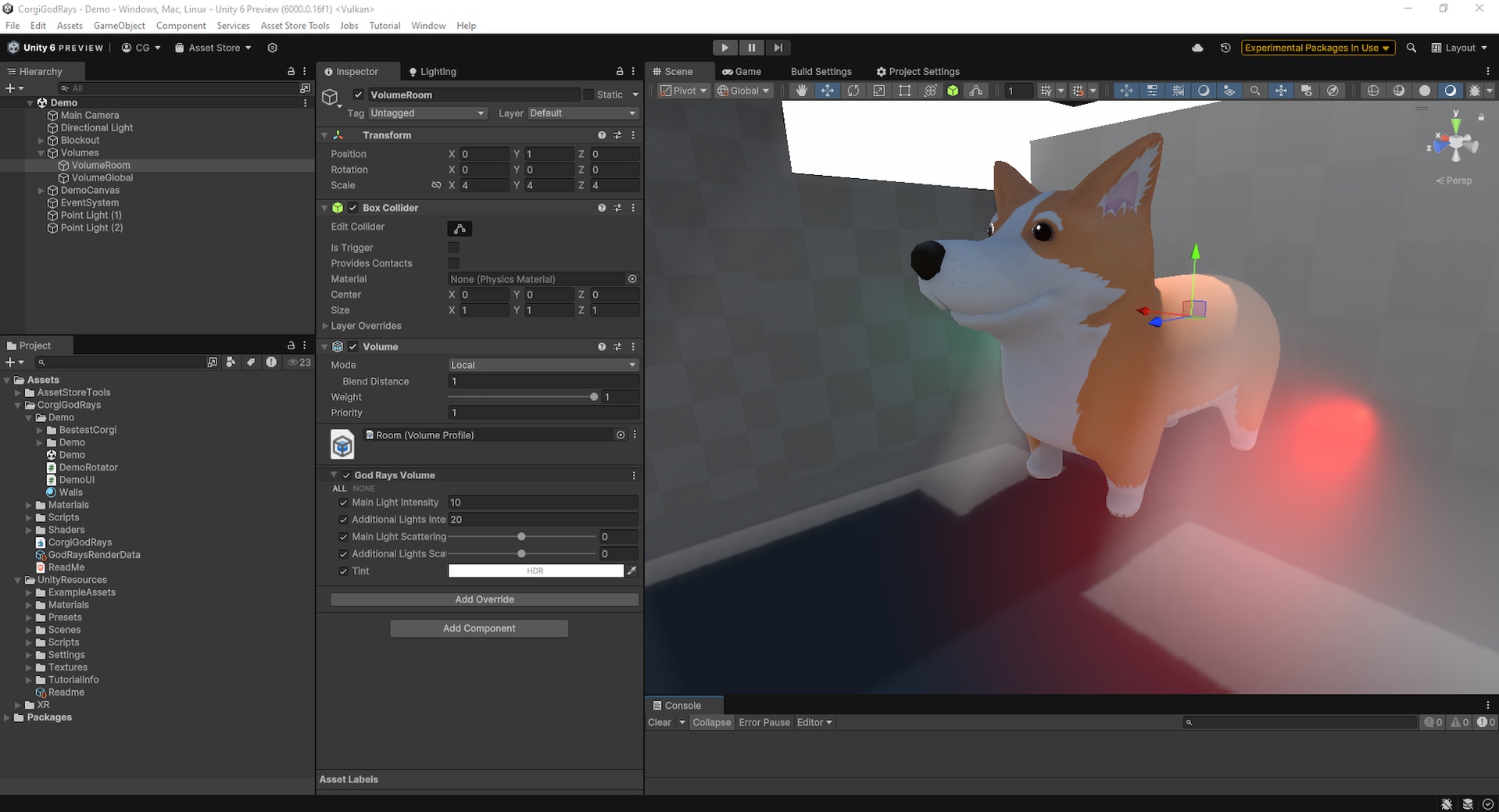Select the Scale tool in Scene toolbar
This screenshot has width=1499, height=812.
pyautogui.click(x=878, y=91)
